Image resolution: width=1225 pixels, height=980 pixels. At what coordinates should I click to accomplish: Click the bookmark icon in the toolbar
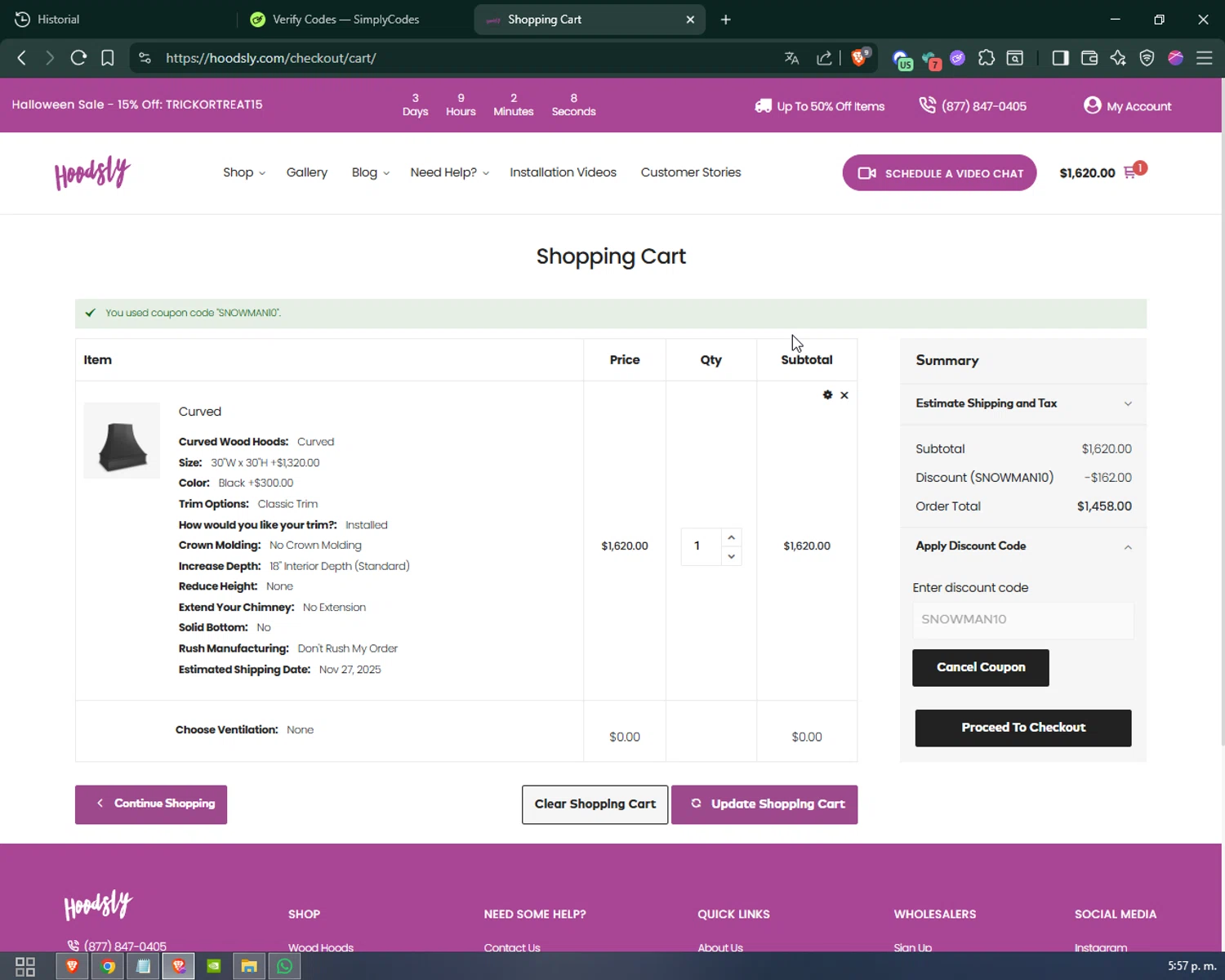point(107,58)
